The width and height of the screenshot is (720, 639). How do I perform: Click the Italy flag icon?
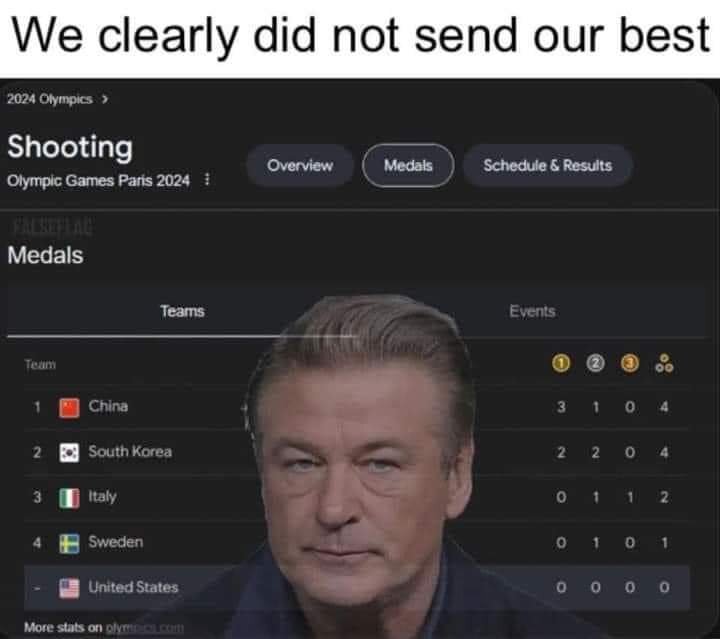[69, 498]
